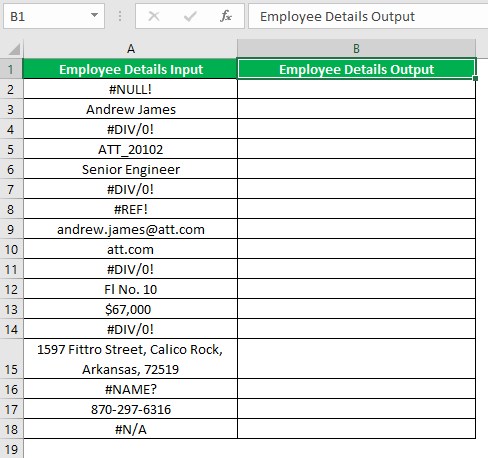Select the address cell 1597 Fittro Street

click(x=130, y=359)
